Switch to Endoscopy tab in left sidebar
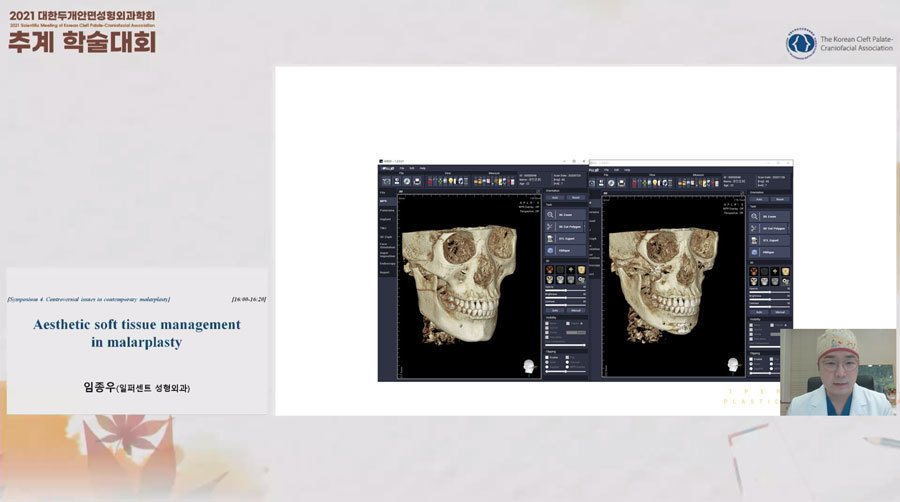The image size is (900, 502). (x=387, y=263)
